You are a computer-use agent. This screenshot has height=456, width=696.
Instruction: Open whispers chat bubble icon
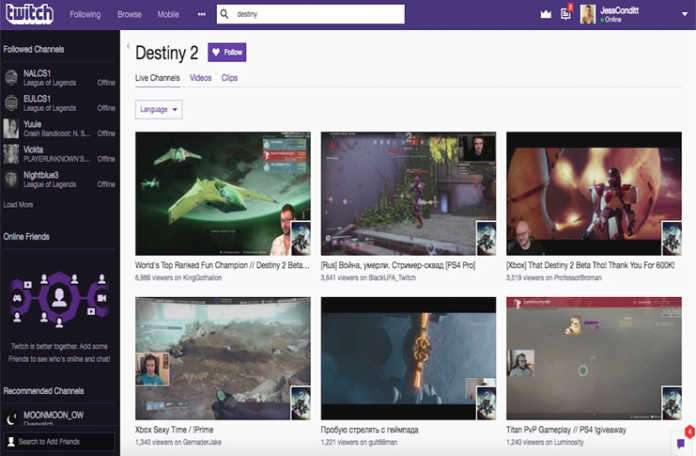pyautogui.click(x=681, y=442)
